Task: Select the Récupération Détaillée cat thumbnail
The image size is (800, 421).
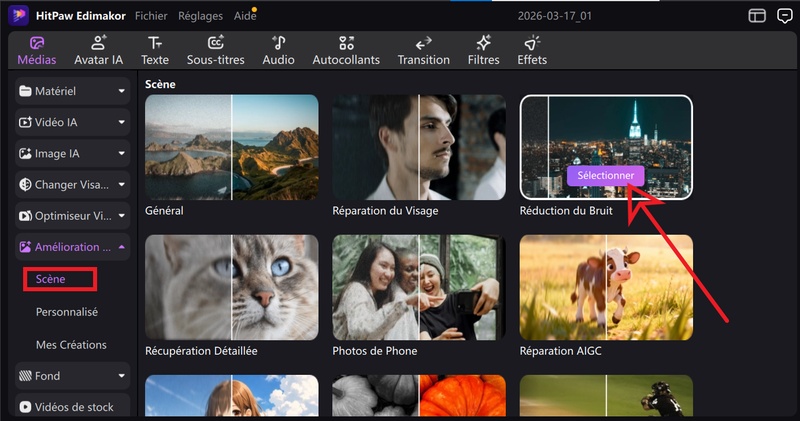Action: point(232,287)
